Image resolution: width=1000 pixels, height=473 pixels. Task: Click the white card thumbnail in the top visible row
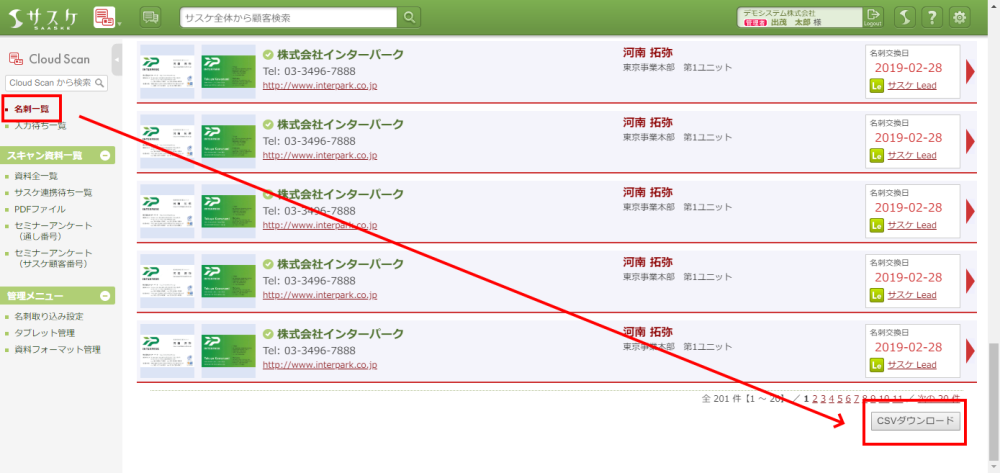[167, 71]
